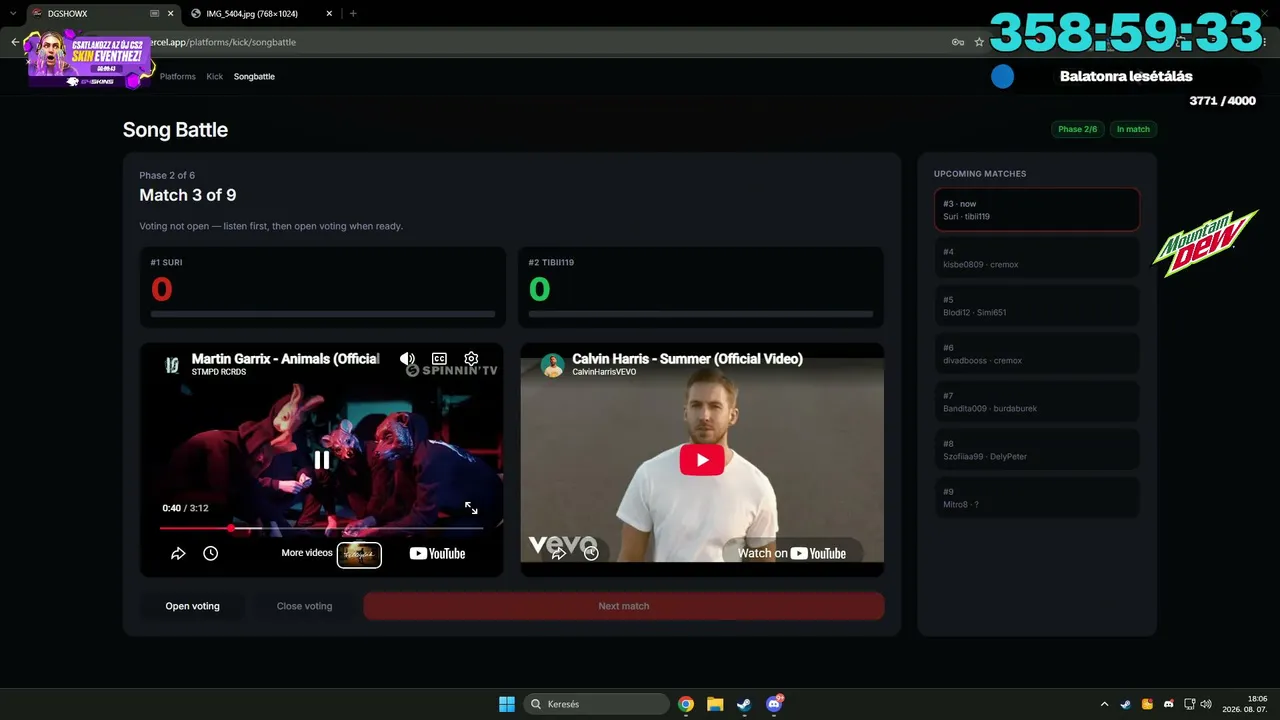Open the Windows Start menu

point(507,704)
